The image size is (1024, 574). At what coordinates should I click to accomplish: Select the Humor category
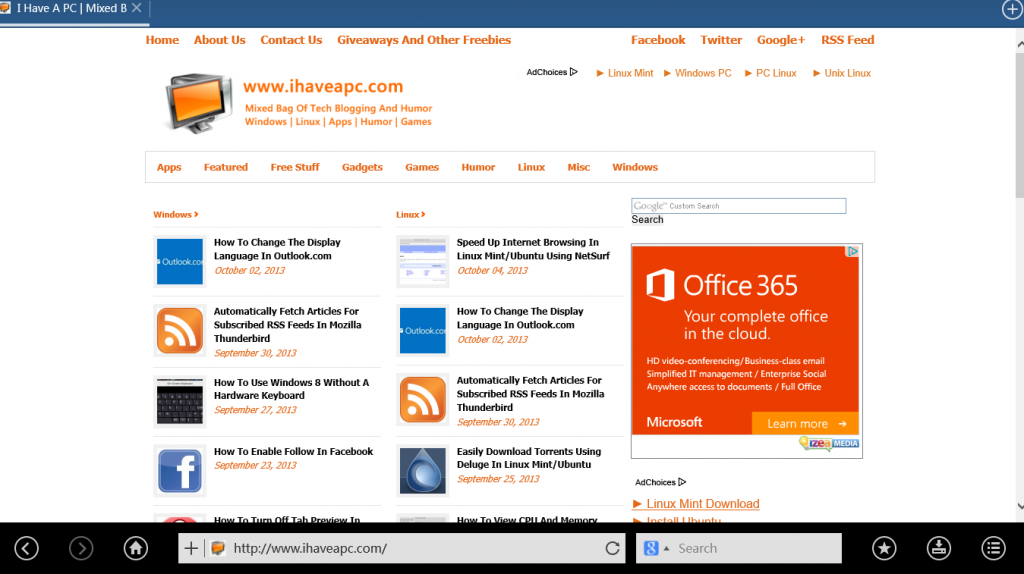click(478, 167)
